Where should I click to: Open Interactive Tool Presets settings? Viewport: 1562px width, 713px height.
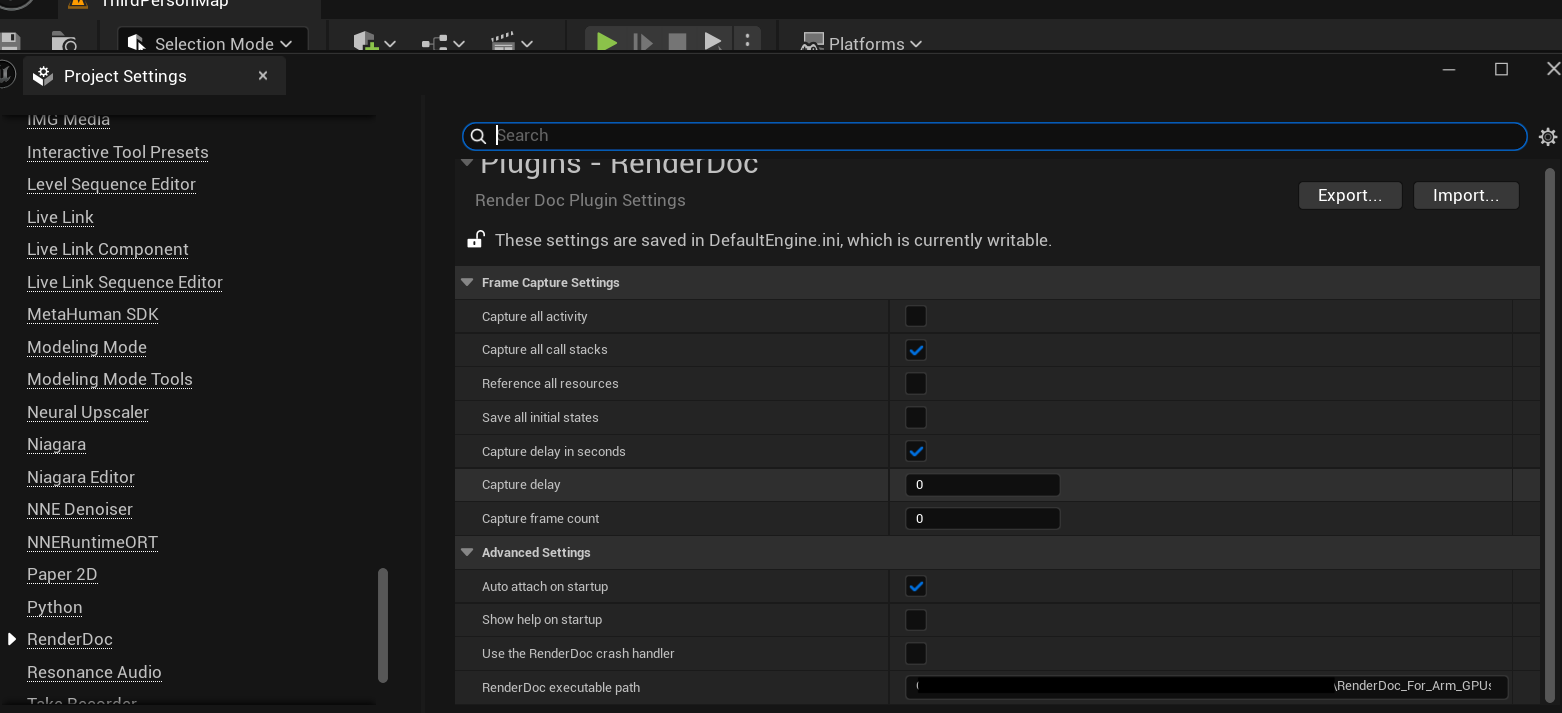(x=118, y=152)
